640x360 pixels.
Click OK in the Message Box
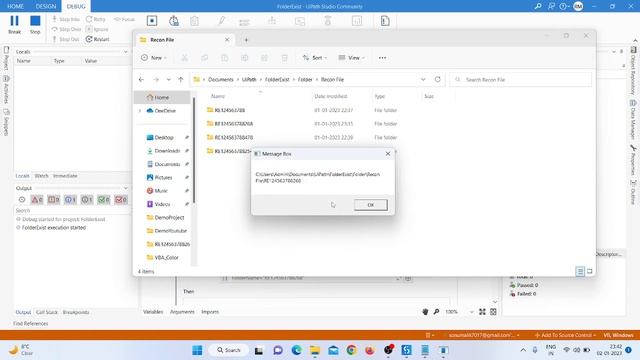(x=371, y=205)
